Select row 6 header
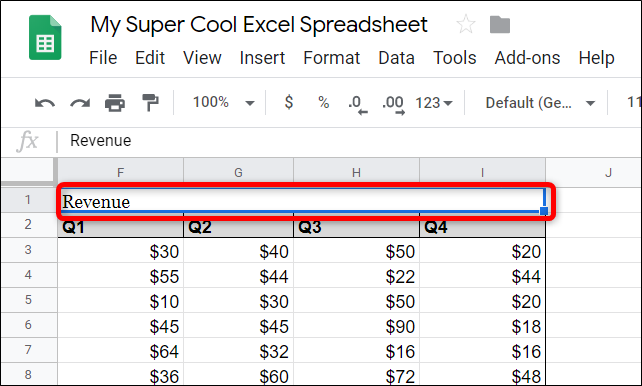The image size is (642, 386). pyautogui.click(x=28, y=325)
